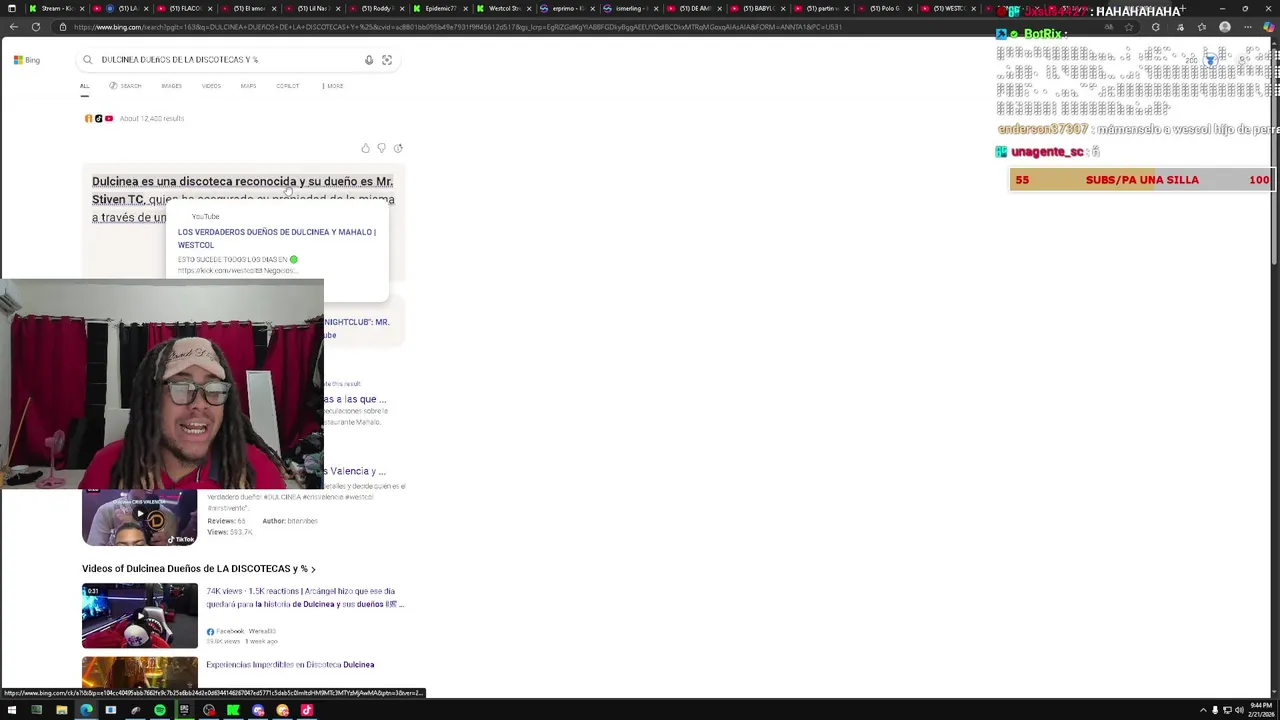
Task: Click the 'About 12,400 results' text
Action: [152, 118]
